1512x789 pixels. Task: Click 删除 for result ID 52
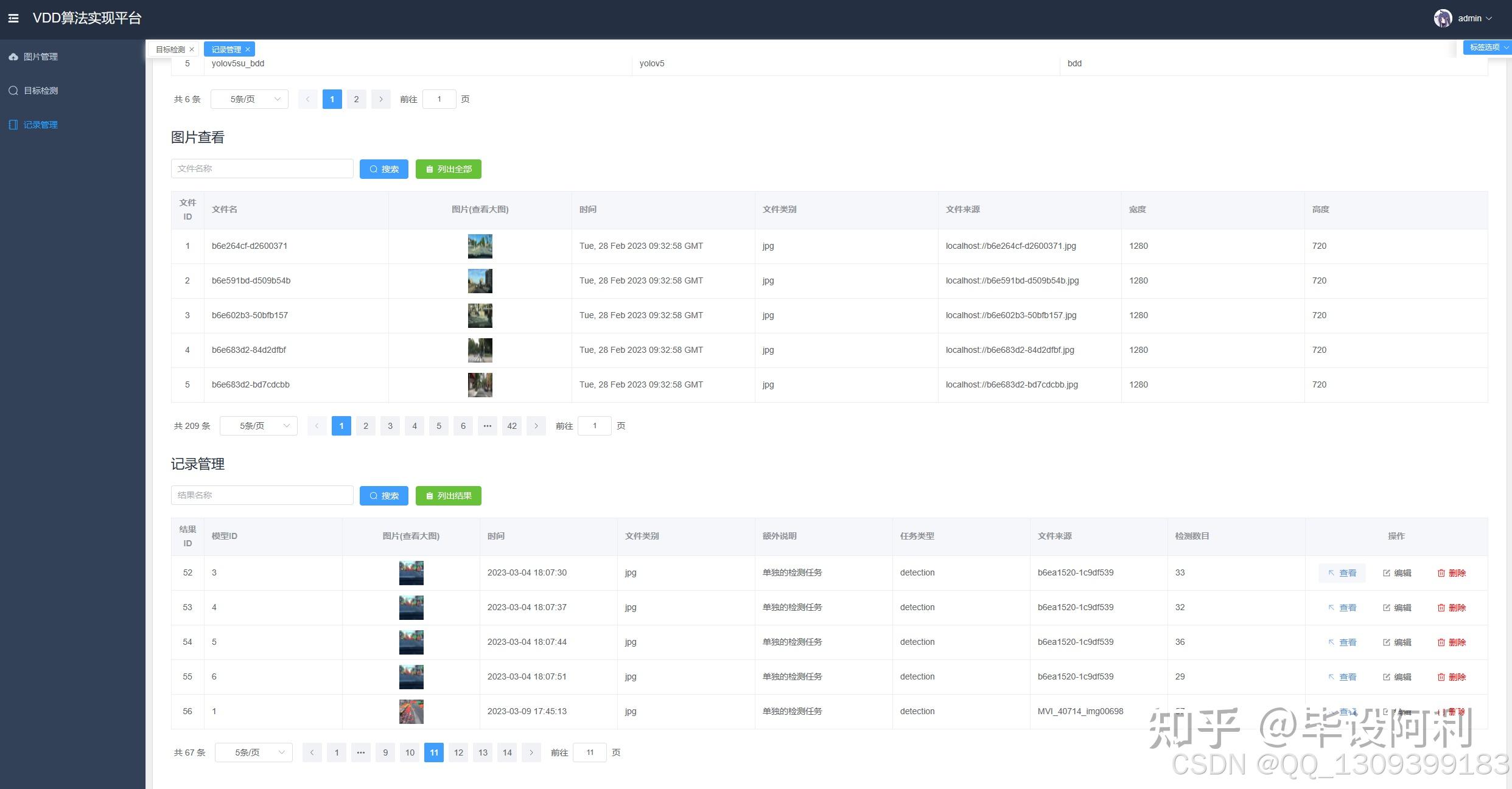click(1451, 573)
